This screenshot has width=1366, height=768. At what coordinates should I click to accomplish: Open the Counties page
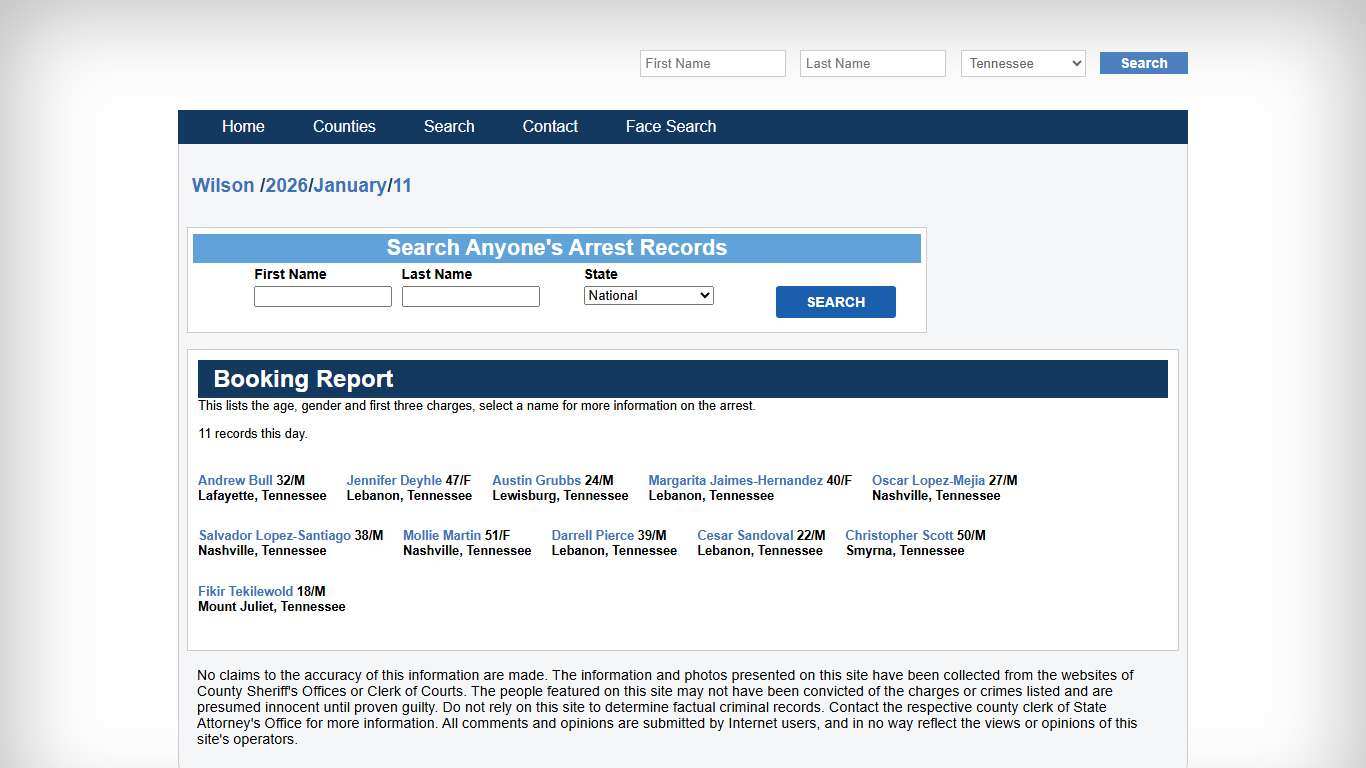pos(344,126)
